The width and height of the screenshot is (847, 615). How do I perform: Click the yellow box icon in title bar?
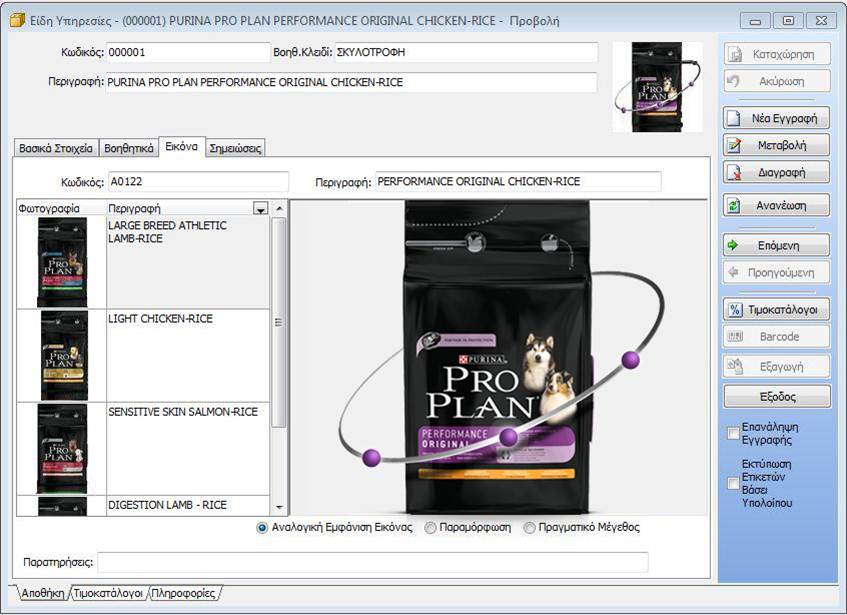click(x=17, y=21)
